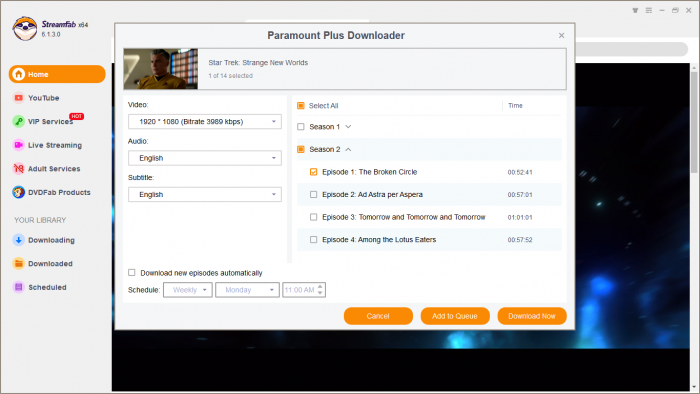The height and width of the screenshot is (394, 700).
Task: Check Episode 3: Tomorrow and Tomorrow and Tomorrow
Action: pyautogui.click(x=313, y=217)
